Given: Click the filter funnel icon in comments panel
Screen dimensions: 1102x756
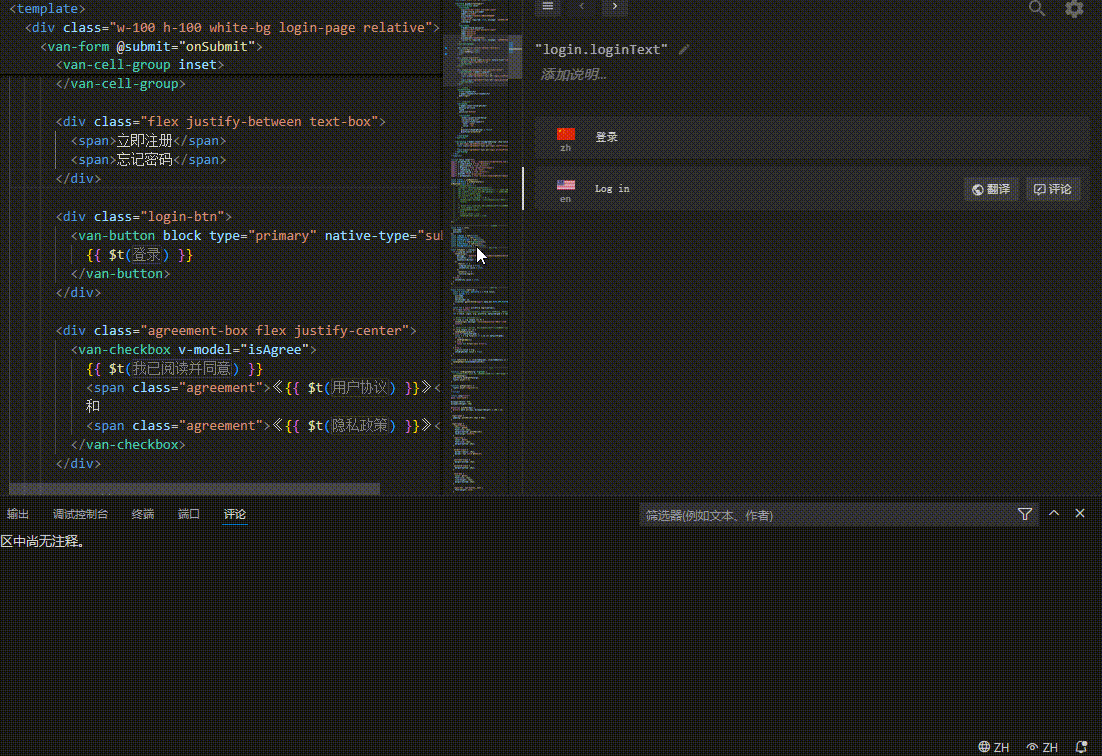Looking at the screenshot, I should coord(1025,514).
